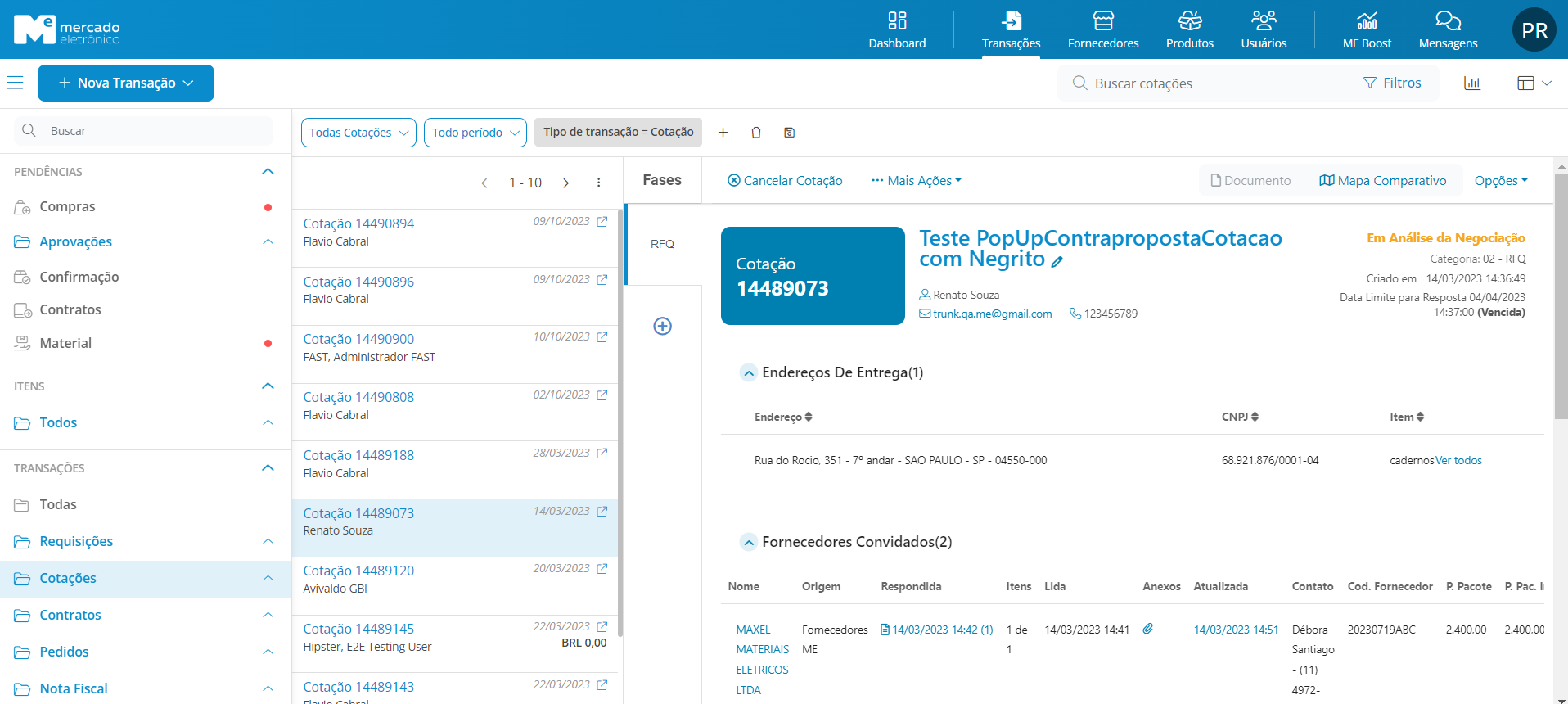
Task: Collapse the ITENS section
Action: coord(268,386)
